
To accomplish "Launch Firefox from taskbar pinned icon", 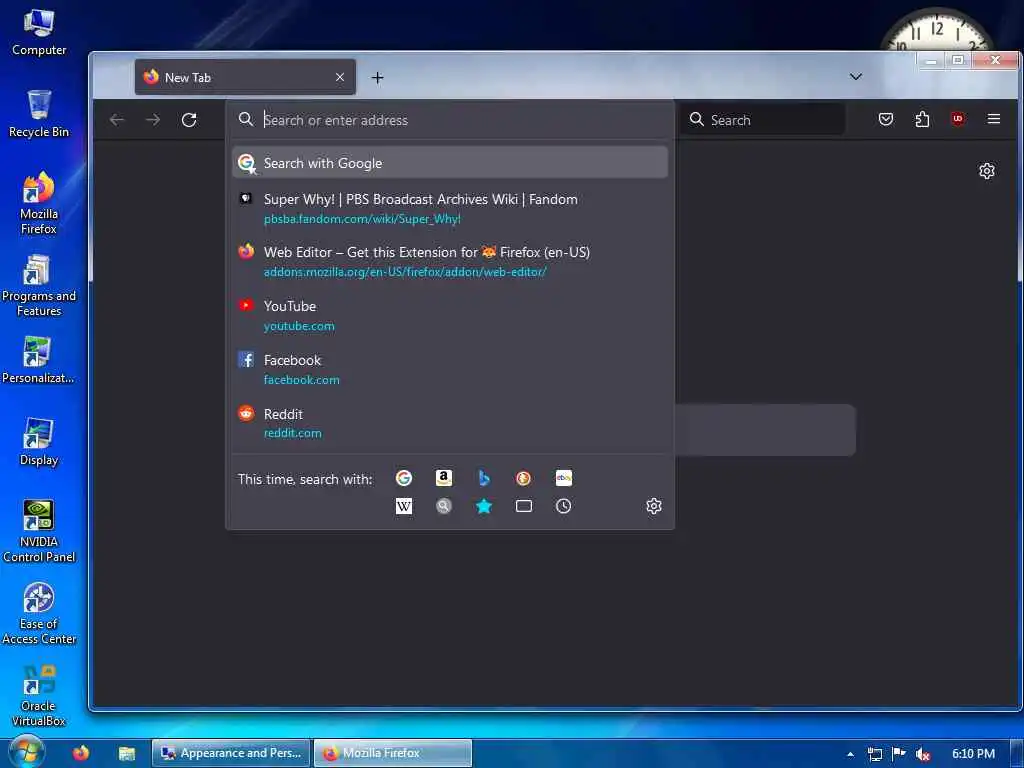I will 81,753.
